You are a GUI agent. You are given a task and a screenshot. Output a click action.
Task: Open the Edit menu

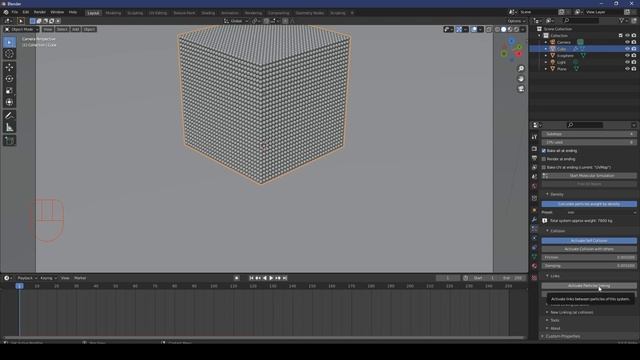pos(26,12)
